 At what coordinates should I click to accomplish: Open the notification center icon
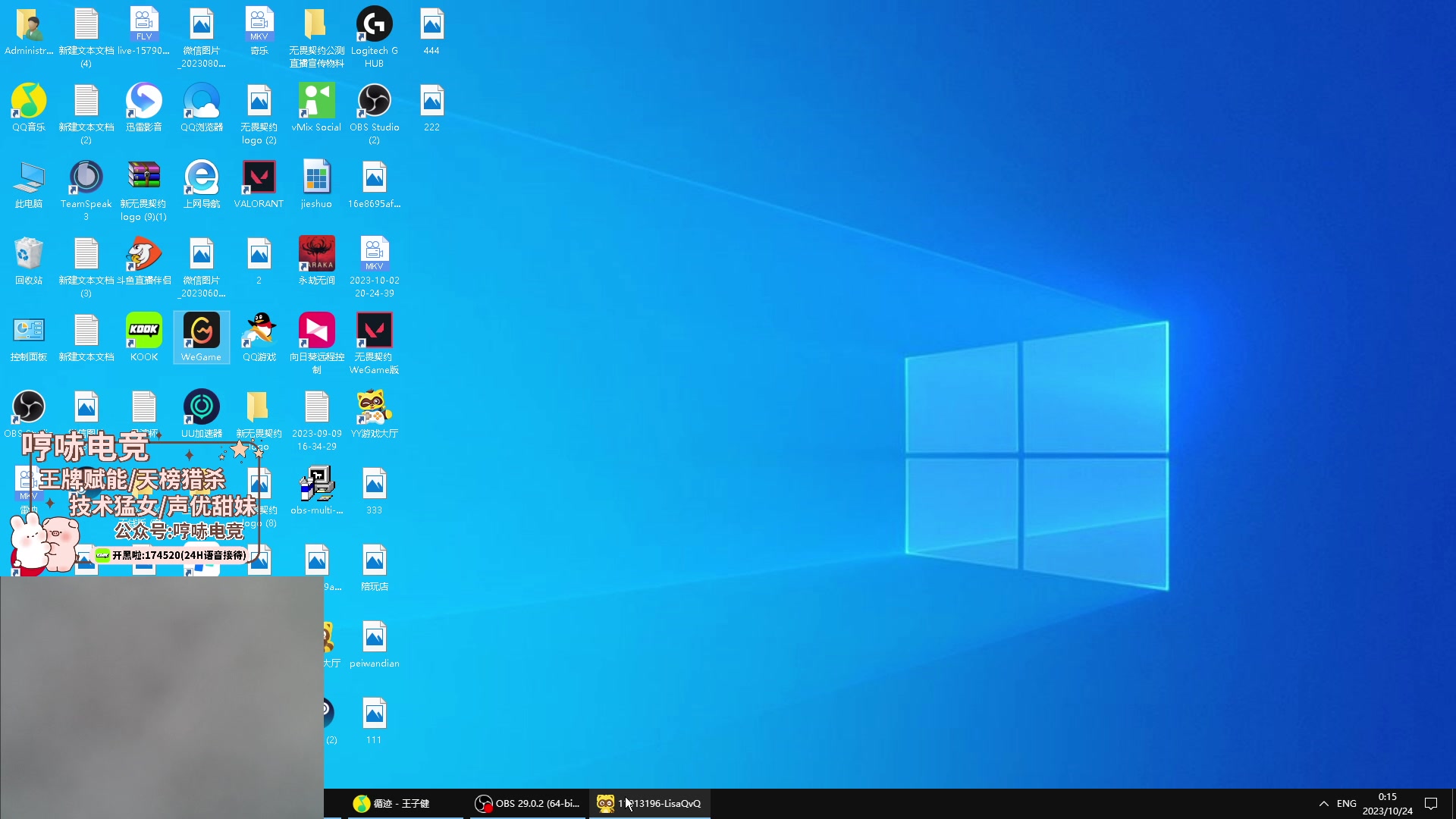point(1431,804)
